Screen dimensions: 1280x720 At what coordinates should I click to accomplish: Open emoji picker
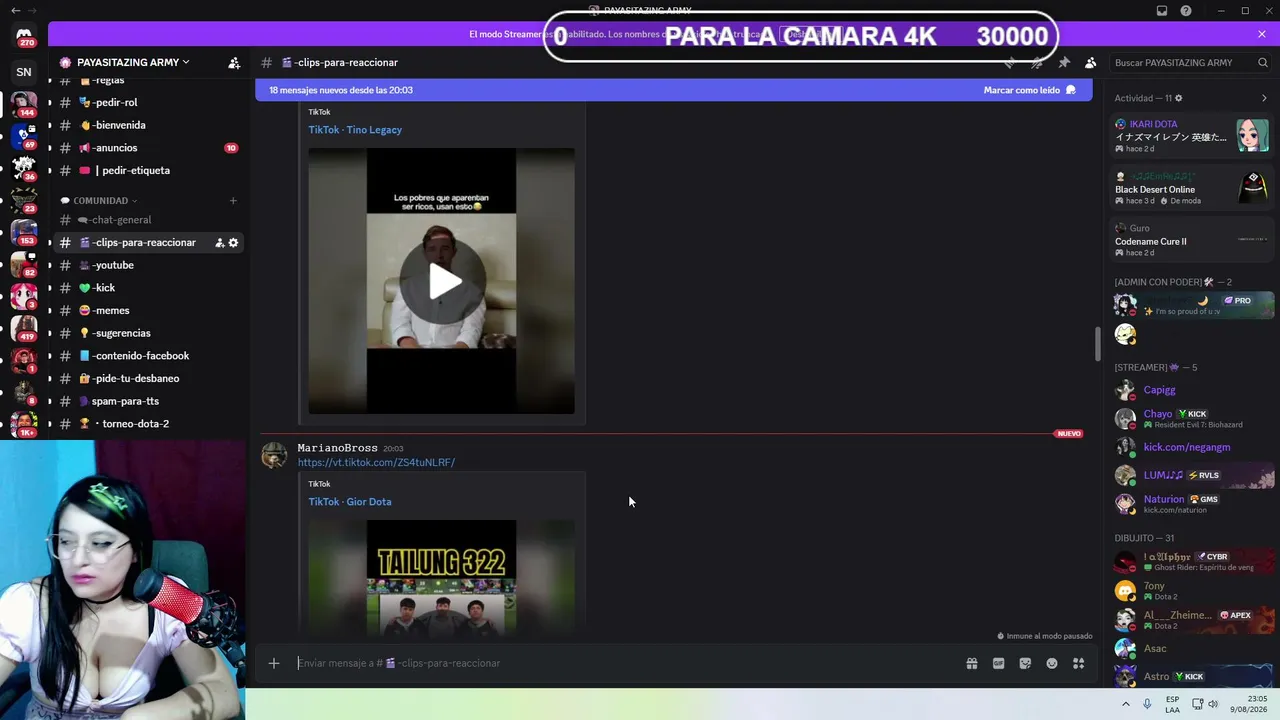coord(1052,663)
